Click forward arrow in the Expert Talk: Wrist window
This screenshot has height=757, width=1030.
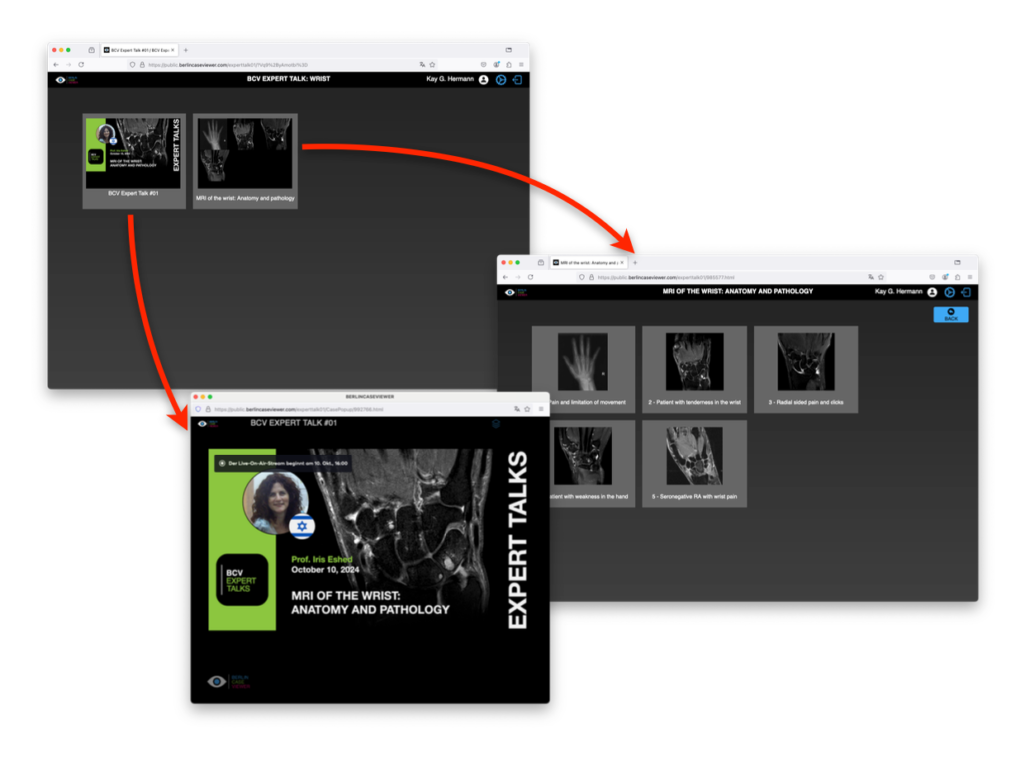tap(68, 64)
